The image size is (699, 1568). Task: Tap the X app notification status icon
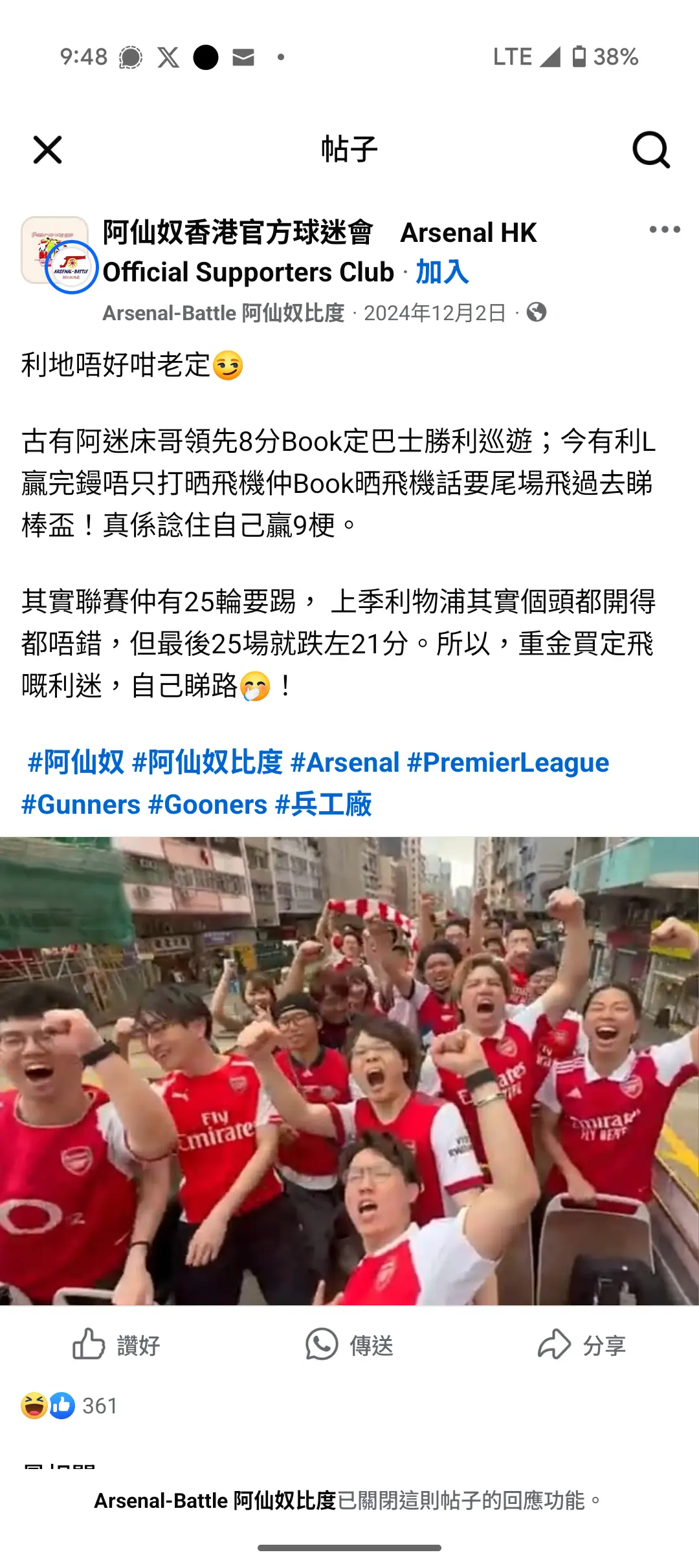click(168, 57)
